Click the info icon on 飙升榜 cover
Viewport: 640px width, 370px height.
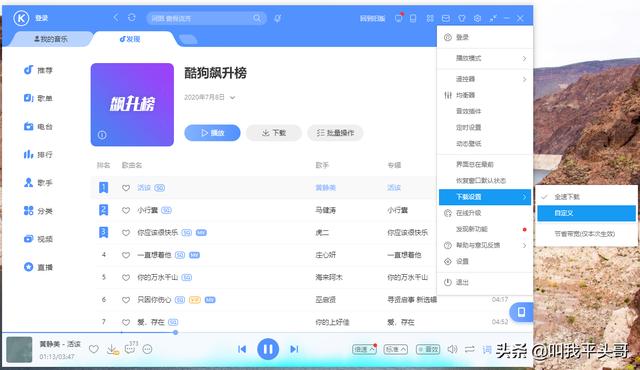pyautogui.click(x=102, y=135)
